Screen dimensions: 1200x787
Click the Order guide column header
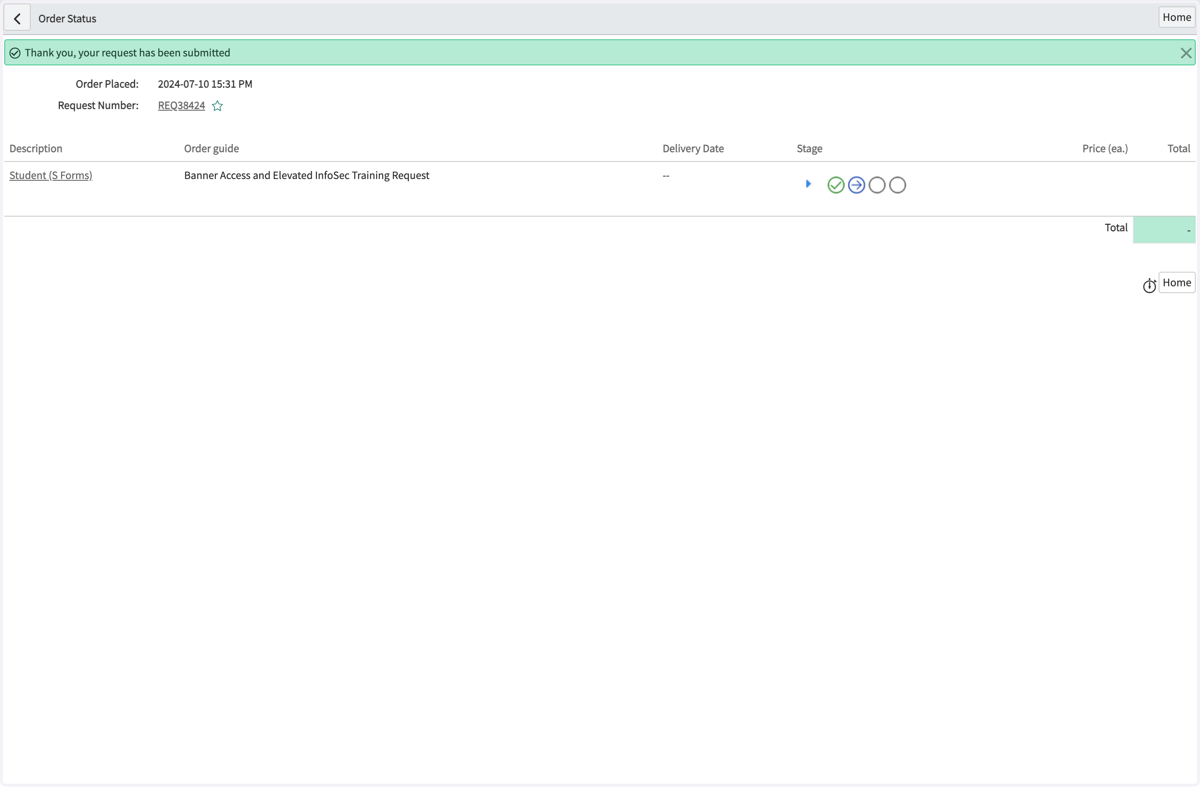coord(212,148)
